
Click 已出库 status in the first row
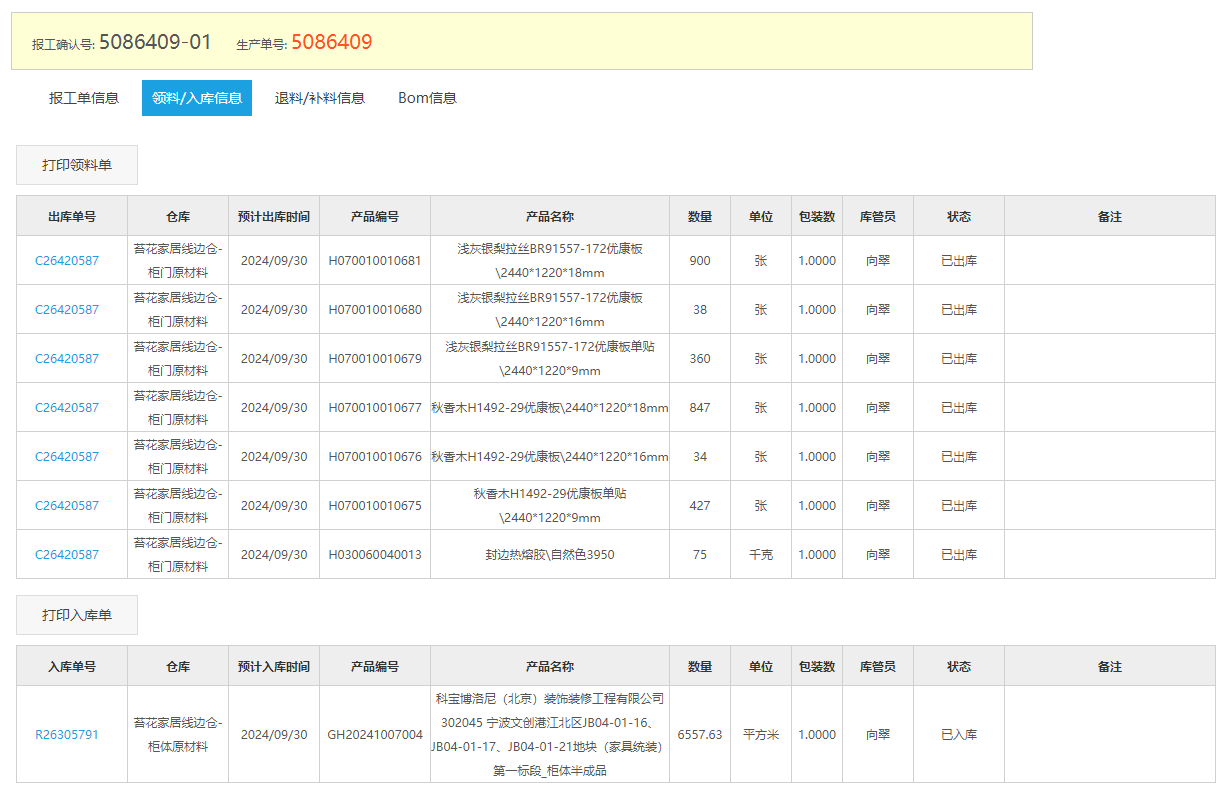click(x=957, y=260)
